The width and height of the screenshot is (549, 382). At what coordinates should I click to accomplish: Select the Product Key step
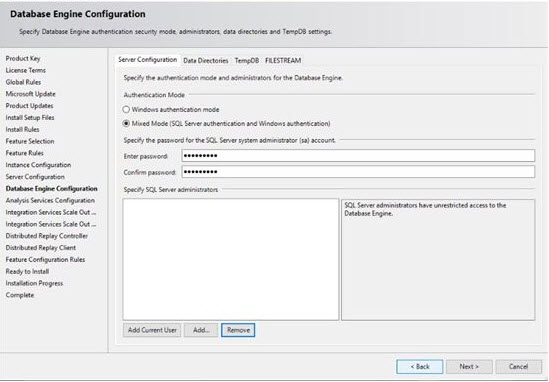(x=23, y=58)
